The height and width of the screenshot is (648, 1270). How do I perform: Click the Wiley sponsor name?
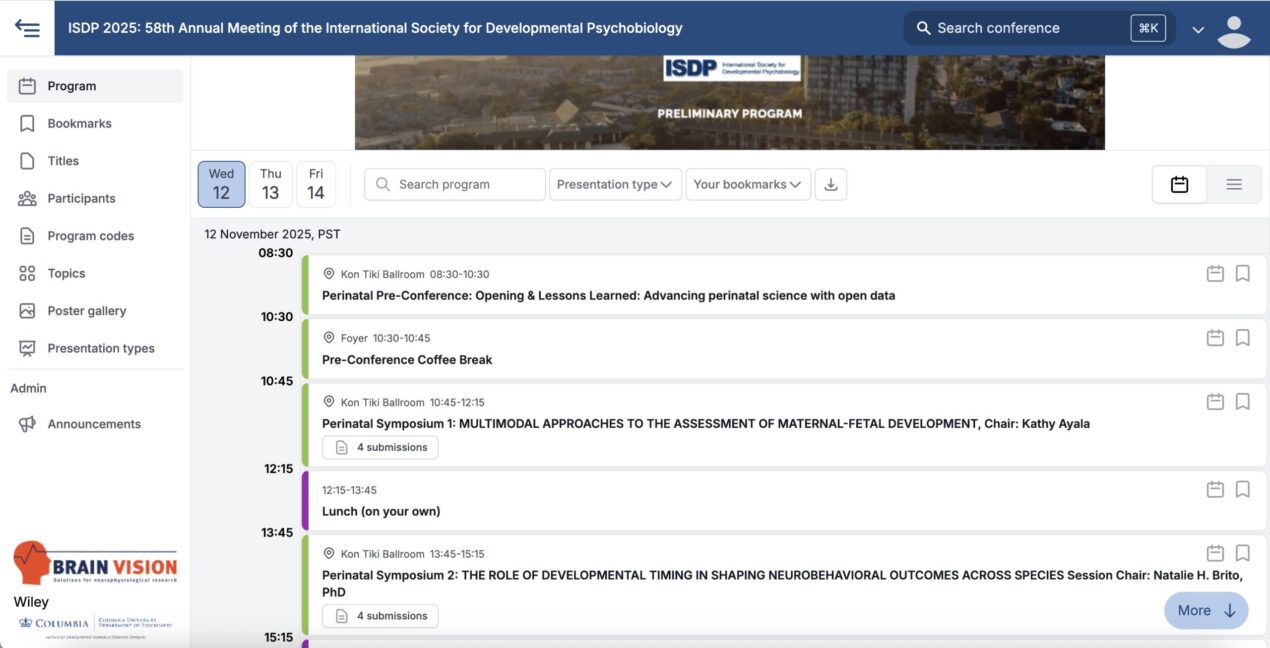point(31,602)
